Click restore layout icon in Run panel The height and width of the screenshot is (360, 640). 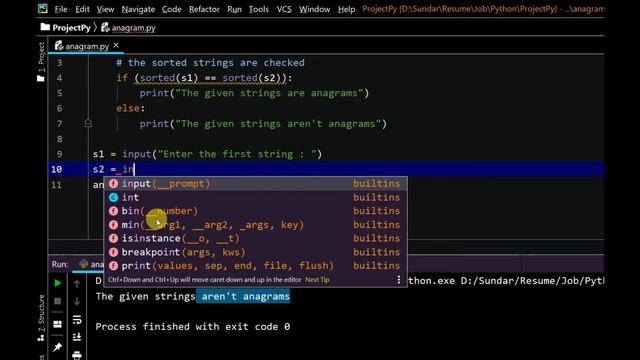click(58, 324)
